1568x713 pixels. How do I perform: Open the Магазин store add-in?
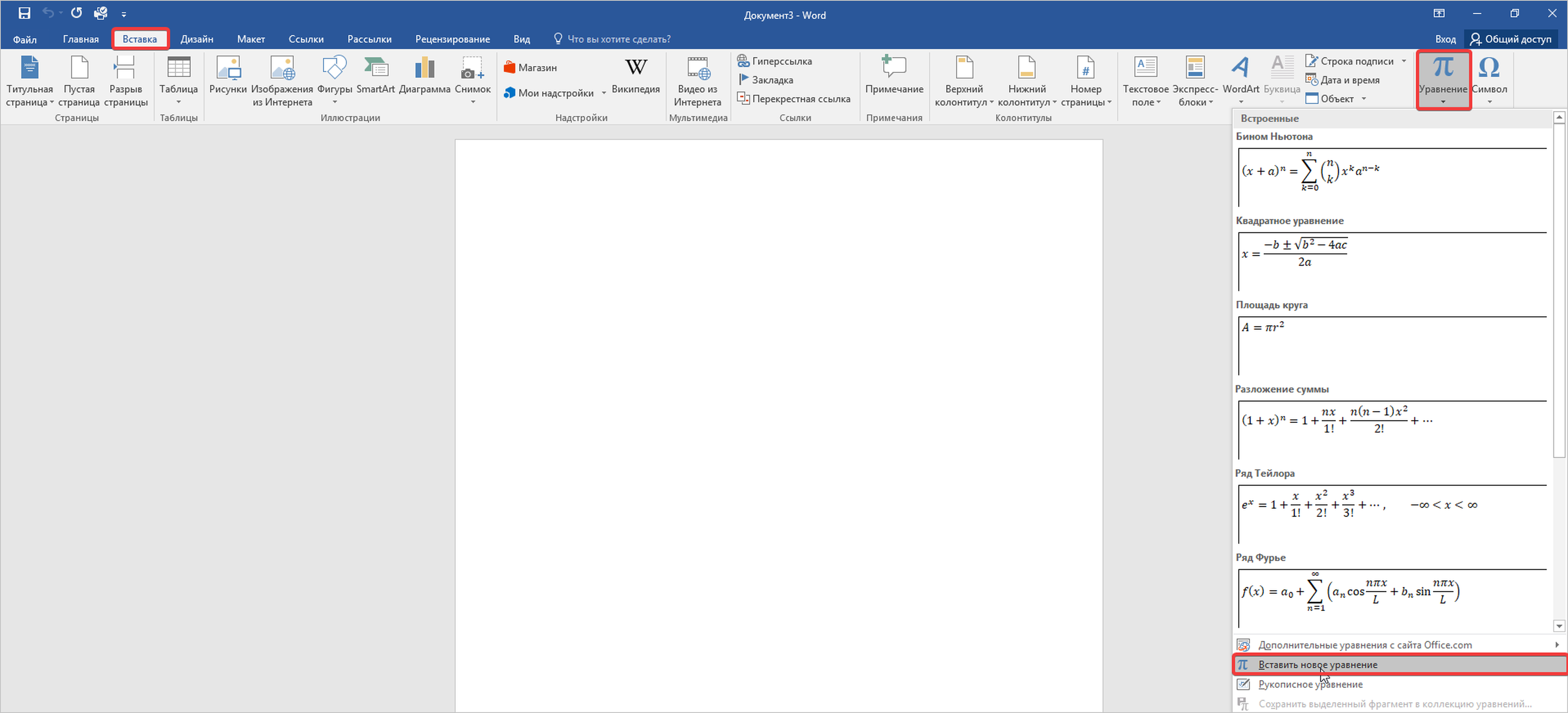[x=530, y=68]
